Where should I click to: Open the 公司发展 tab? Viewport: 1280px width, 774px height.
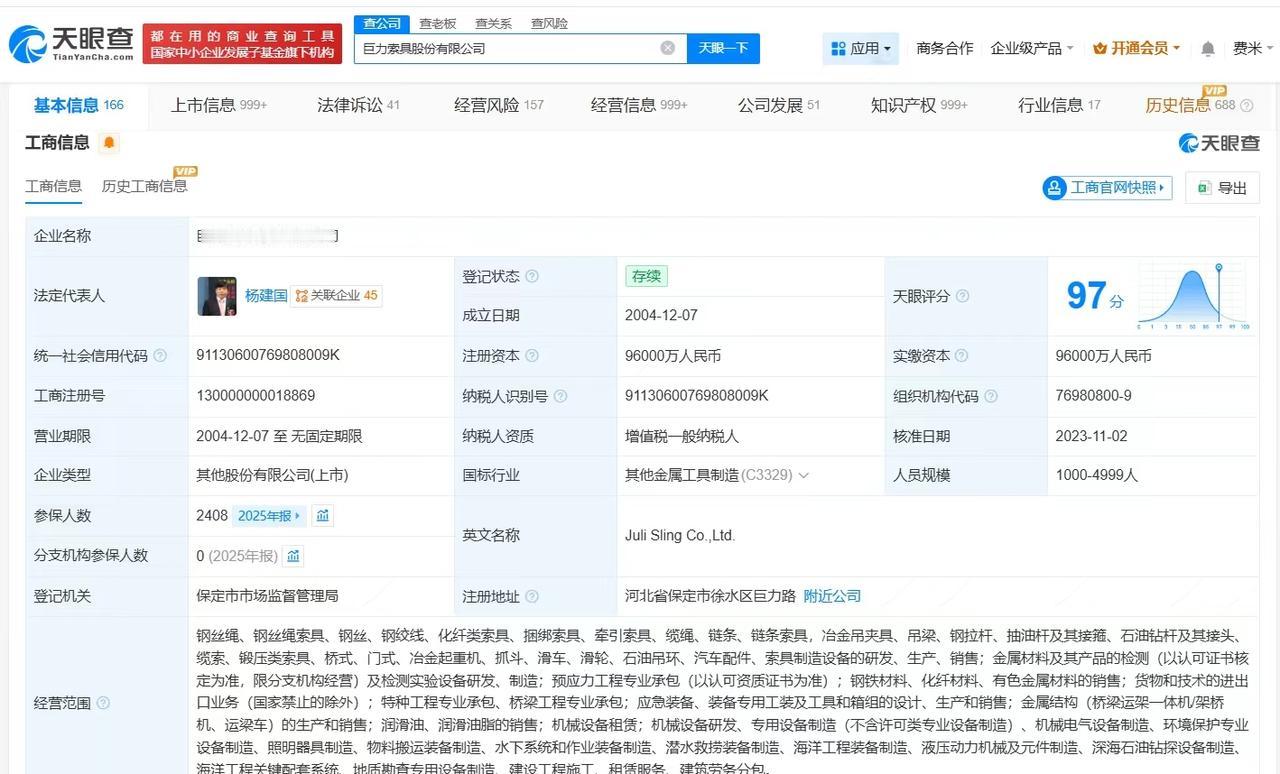point(779,105)
